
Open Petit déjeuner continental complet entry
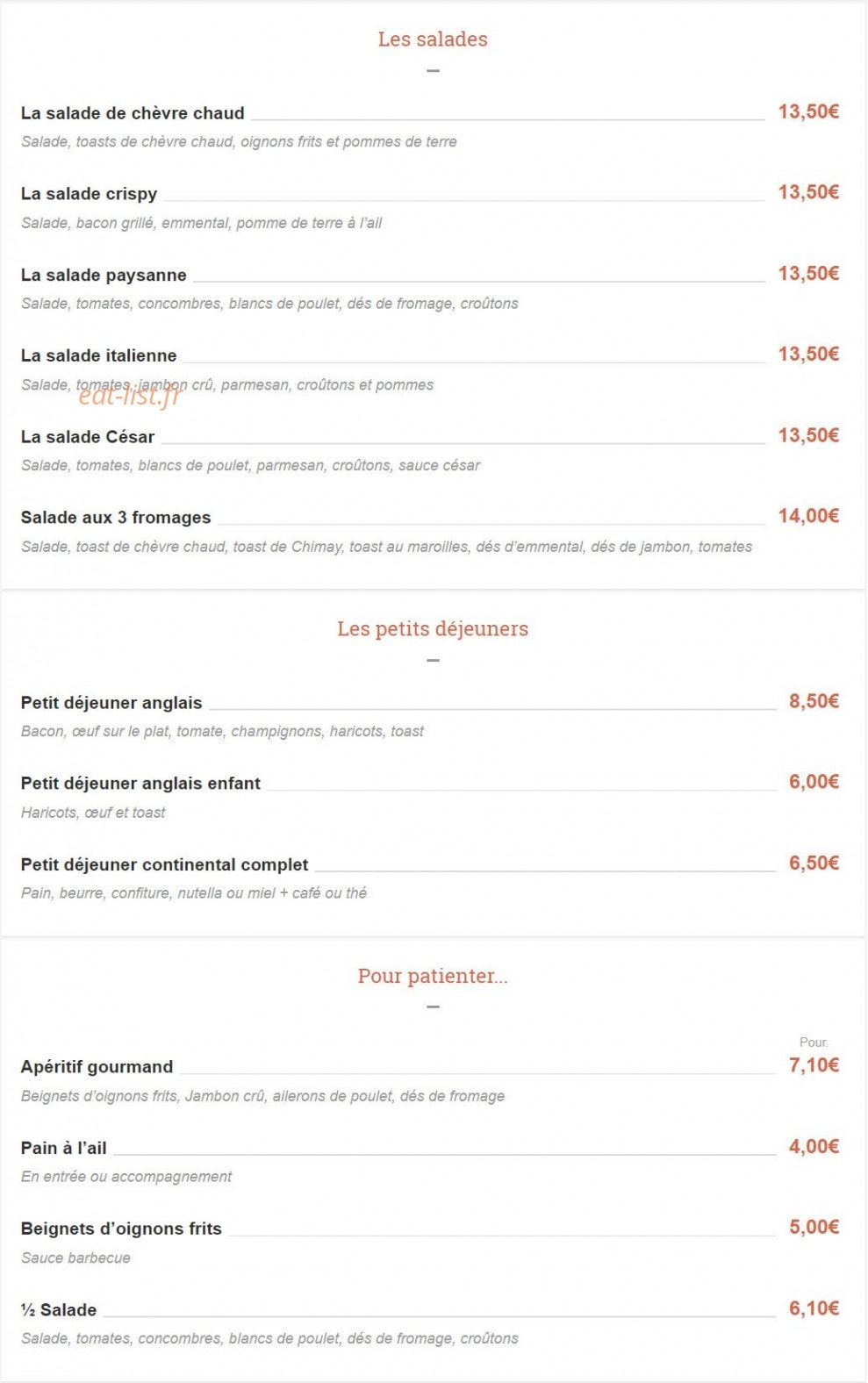(x=165, y=865)
